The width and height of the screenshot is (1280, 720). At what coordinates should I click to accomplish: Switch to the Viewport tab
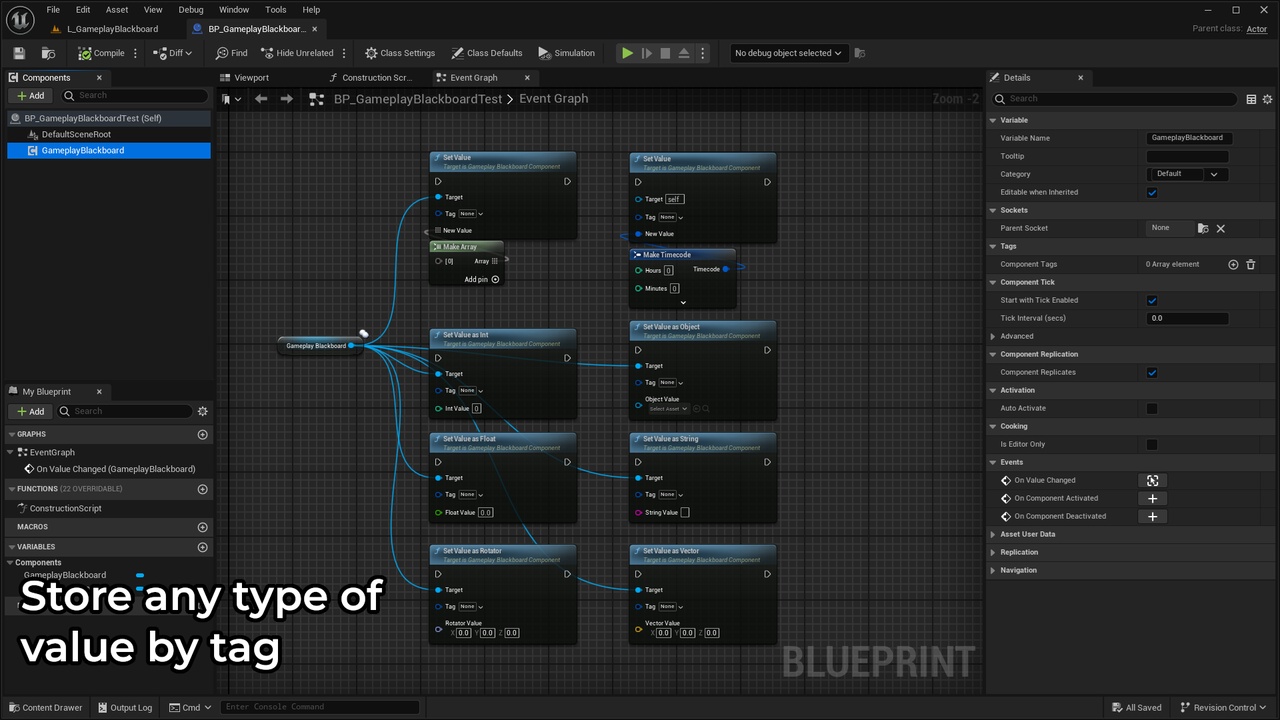click(x=251, y=77)
